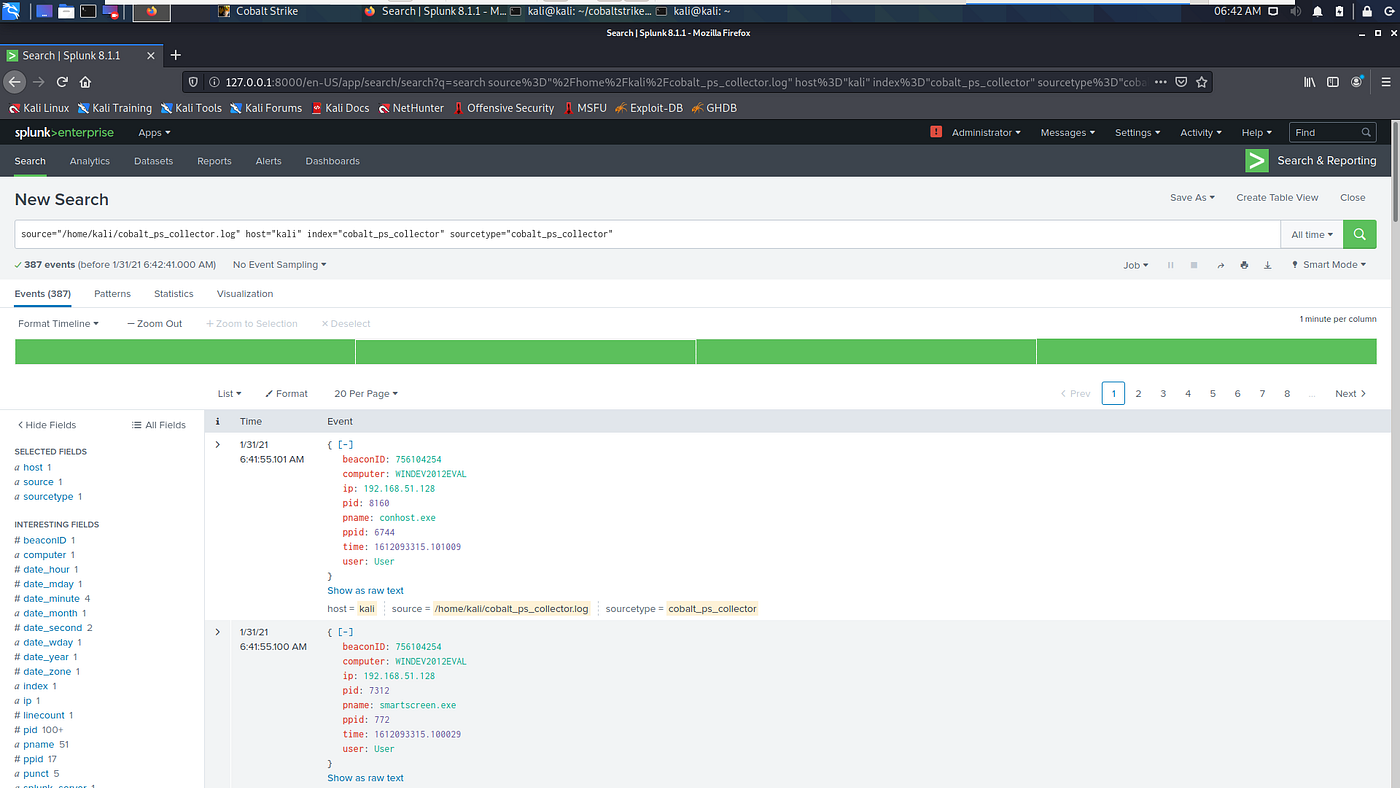1400x788 pixels.
Task: Show site information for 127.0.0.1
Action: 214,82
